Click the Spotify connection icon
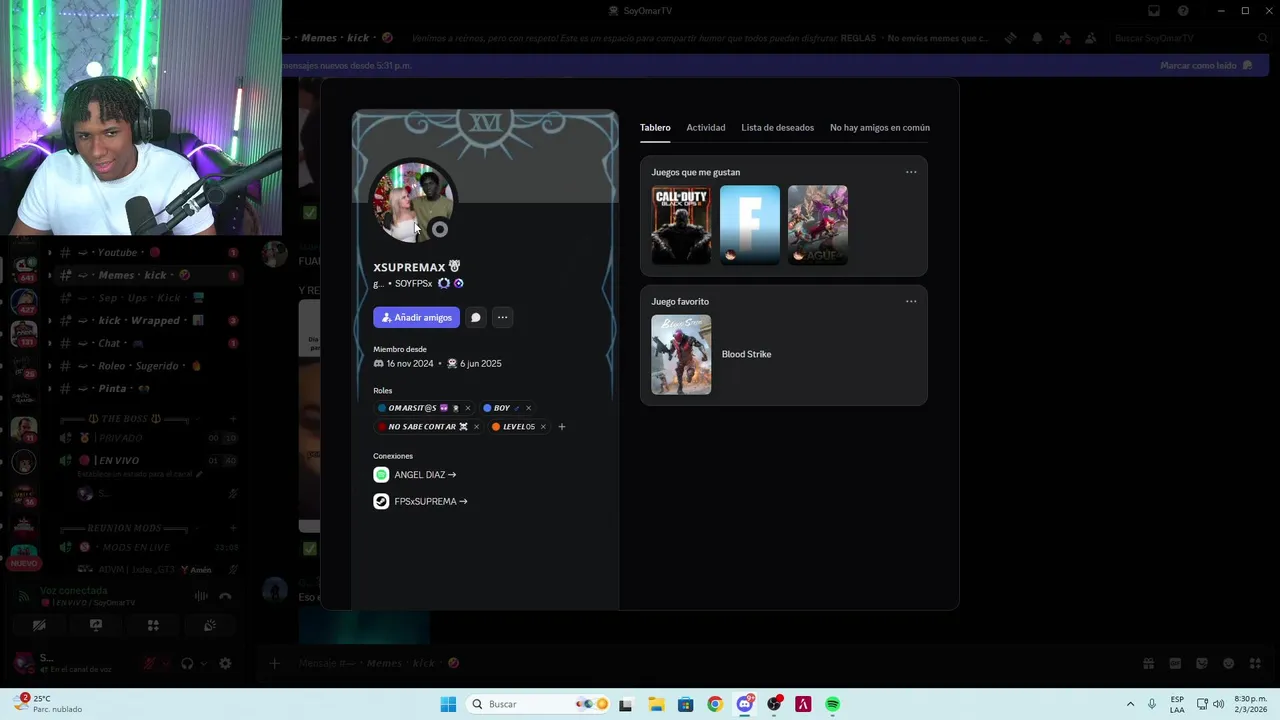 (381, 475)
